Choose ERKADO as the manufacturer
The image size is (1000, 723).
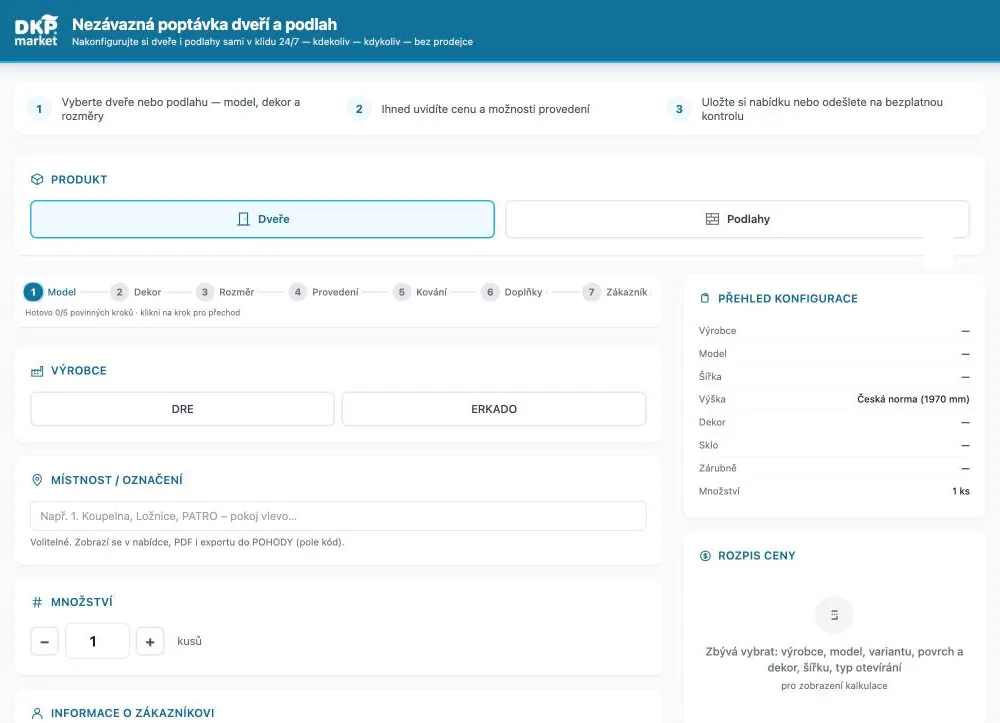tap(494, 409)
